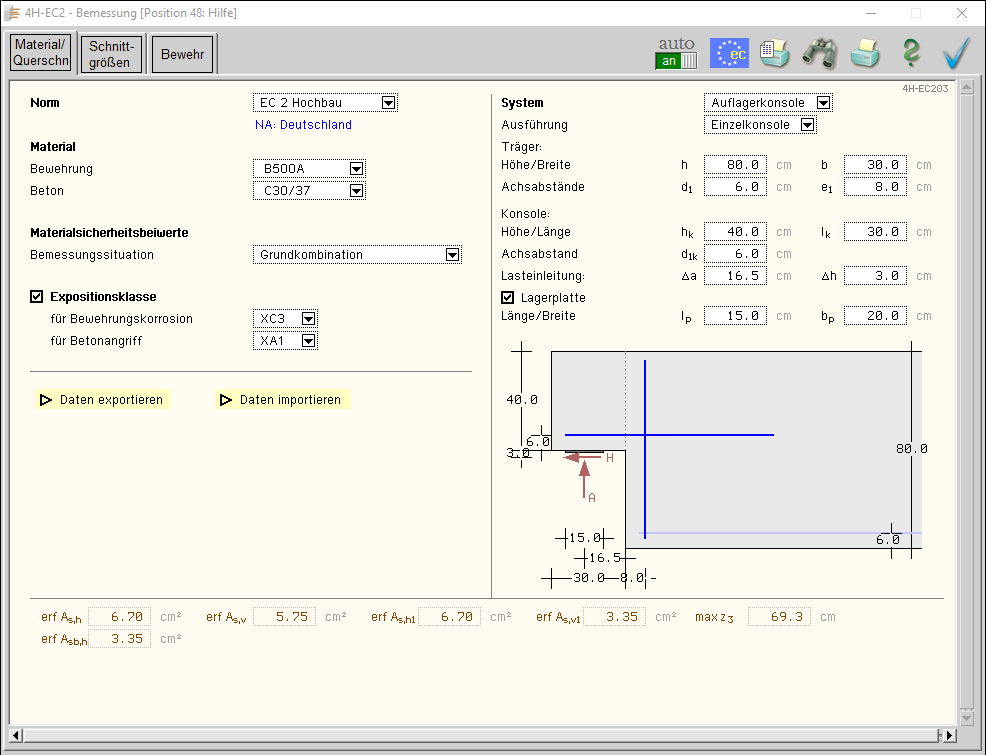
Task: Click the binoculars view icon
Action: tap(819, 53)
